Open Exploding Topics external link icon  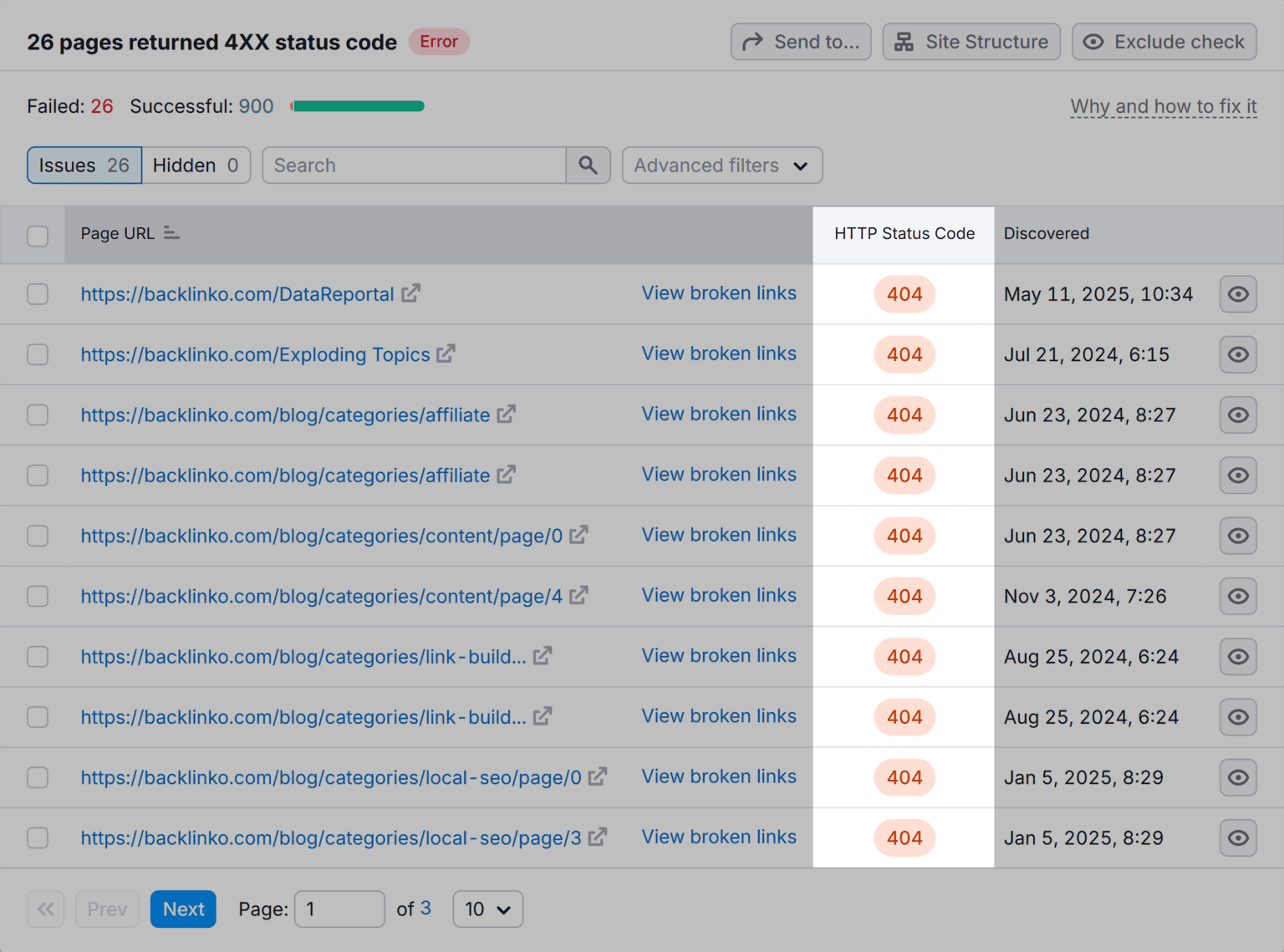click(x=446, y=354)
